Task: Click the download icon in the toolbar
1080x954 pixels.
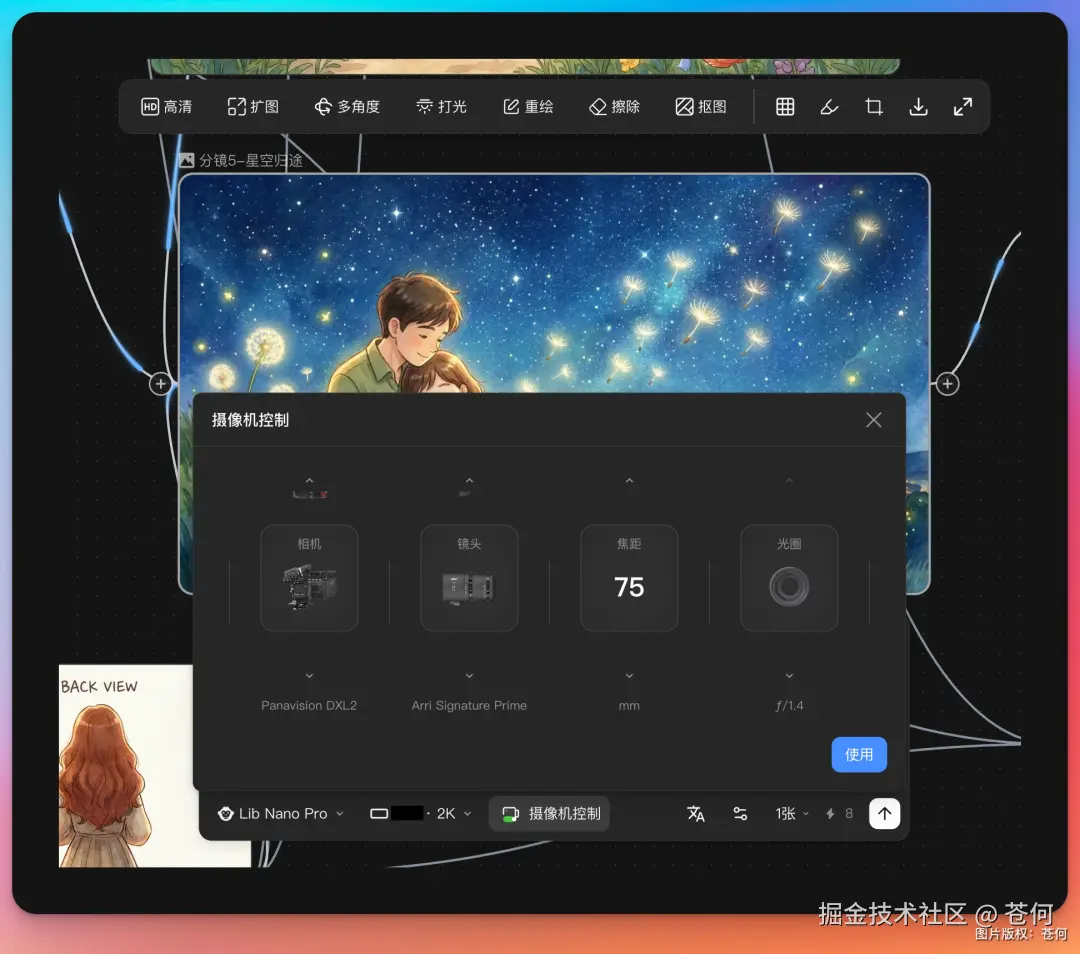Action: coord(918,106)
